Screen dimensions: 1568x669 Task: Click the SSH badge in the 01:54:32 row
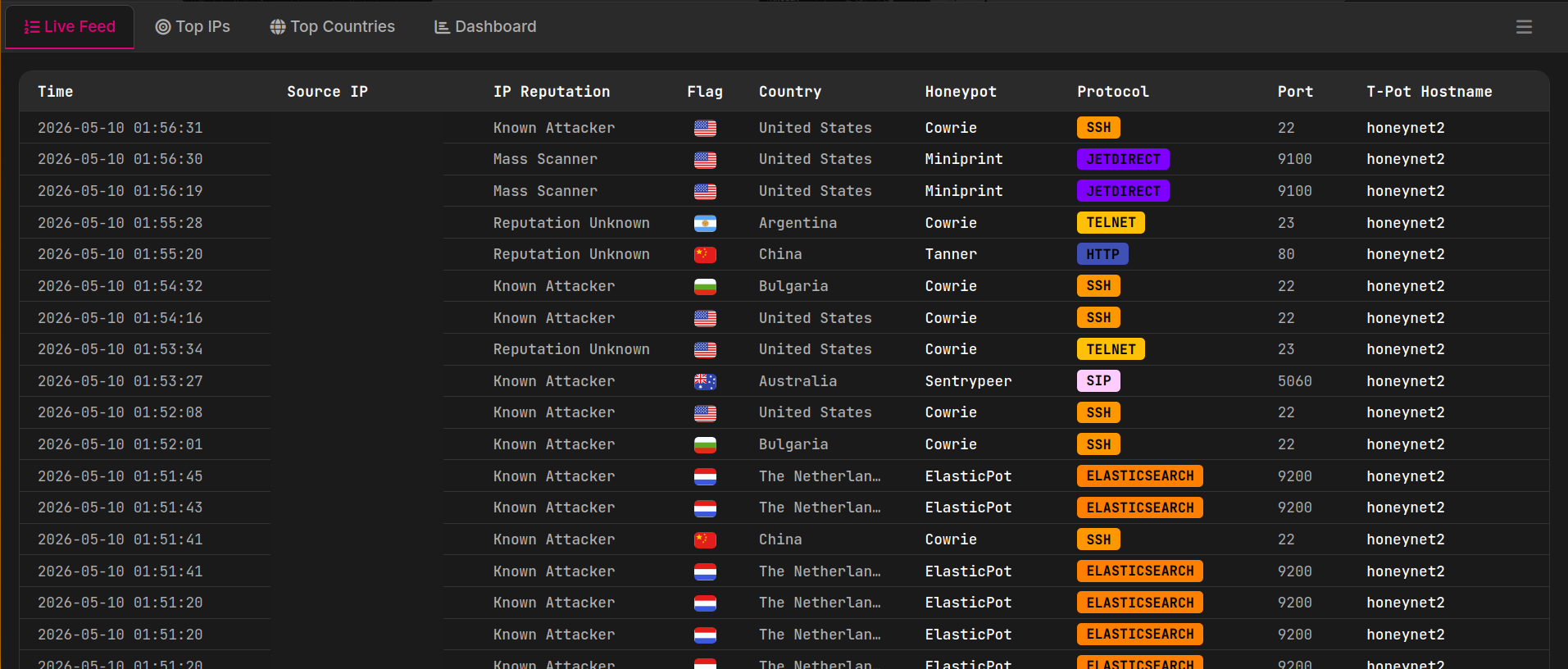coord(1098,286)
